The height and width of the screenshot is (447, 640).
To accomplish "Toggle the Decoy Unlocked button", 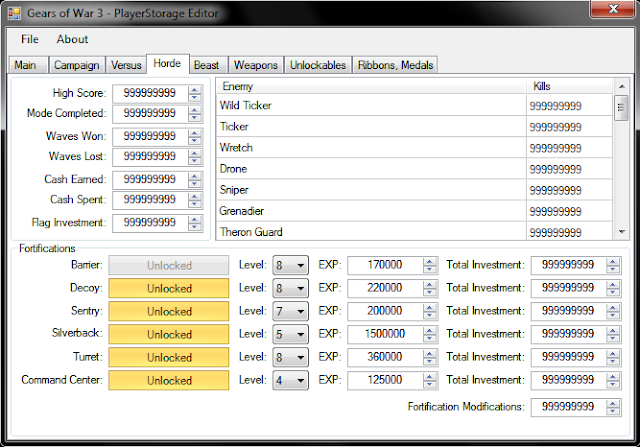I will tap(169, 288).
